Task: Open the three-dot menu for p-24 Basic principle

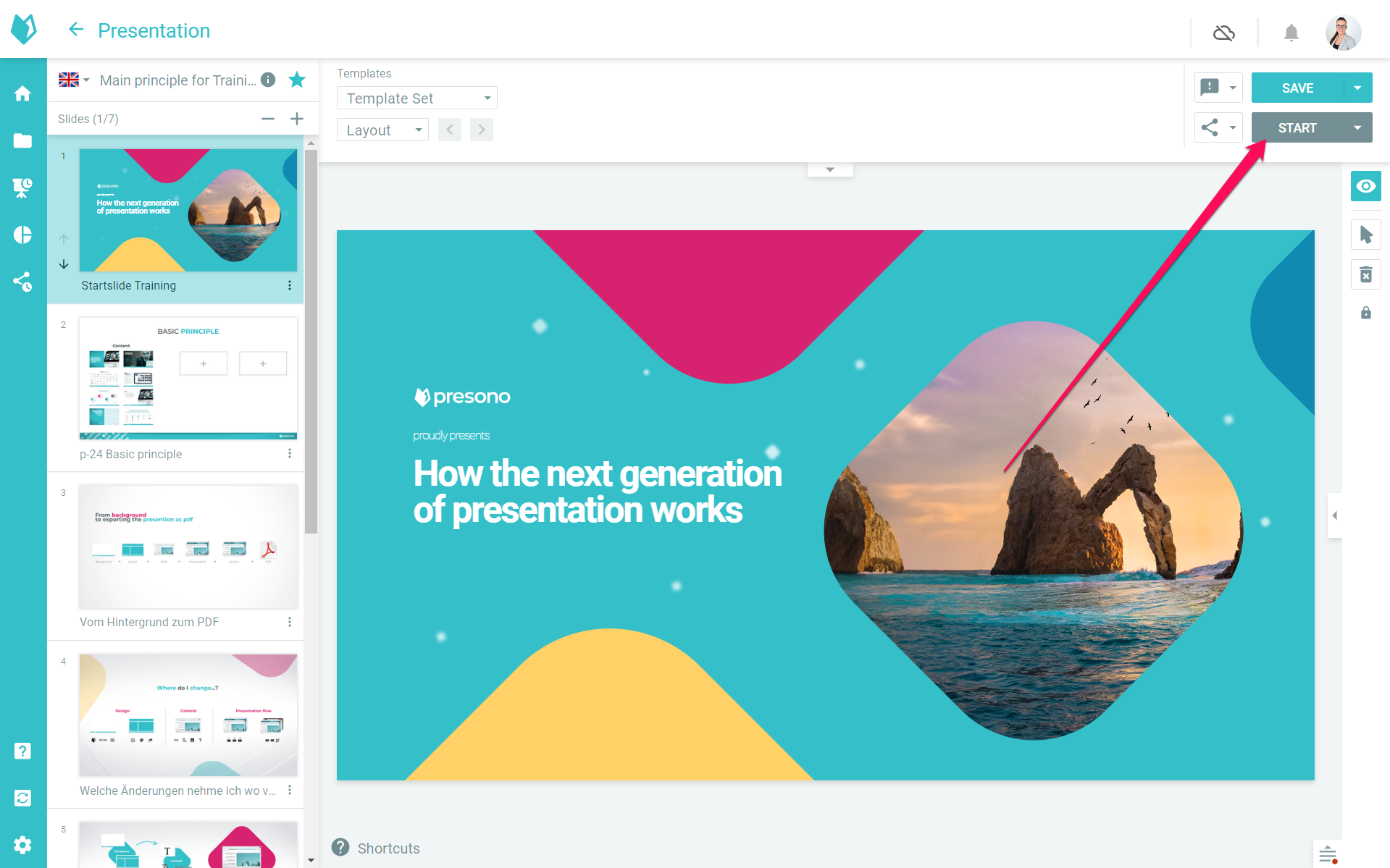Action: point(290,454)
